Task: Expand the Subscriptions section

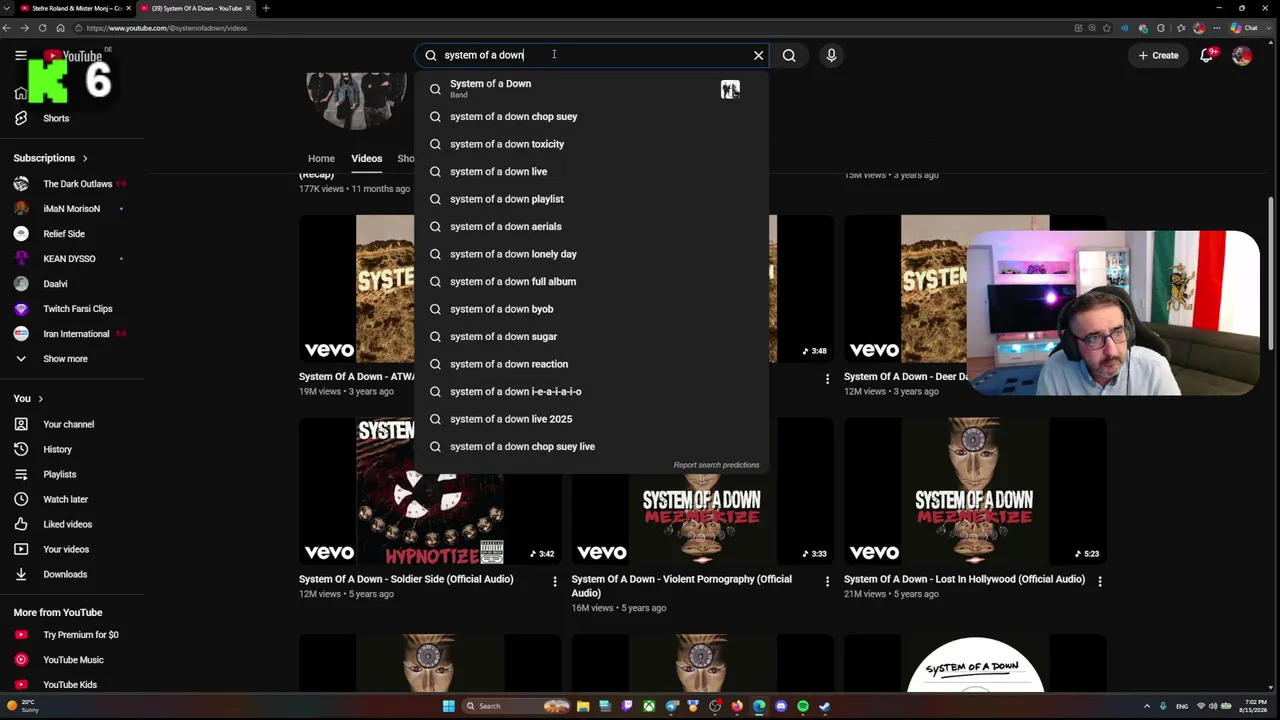Action: (x=51, y=158)
